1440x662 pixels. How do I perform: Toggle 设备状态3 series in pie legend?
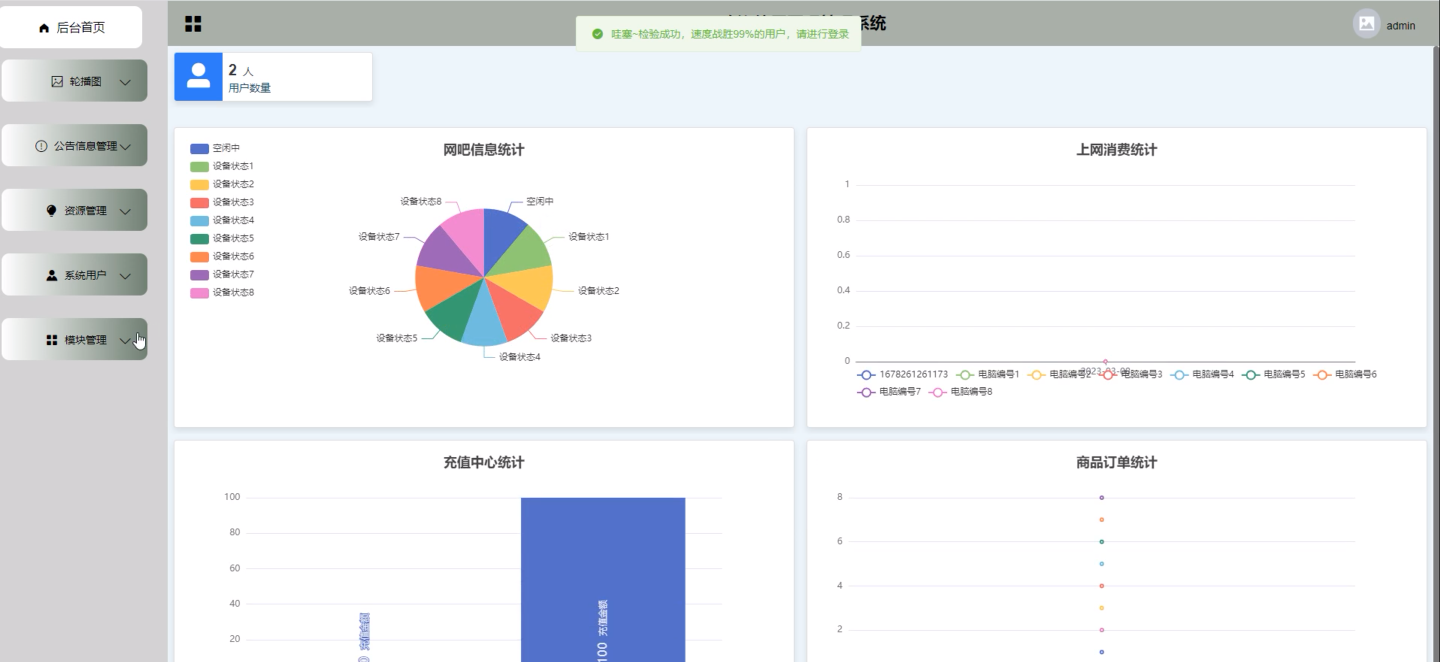pyautogui.click(x=222, y=202)
